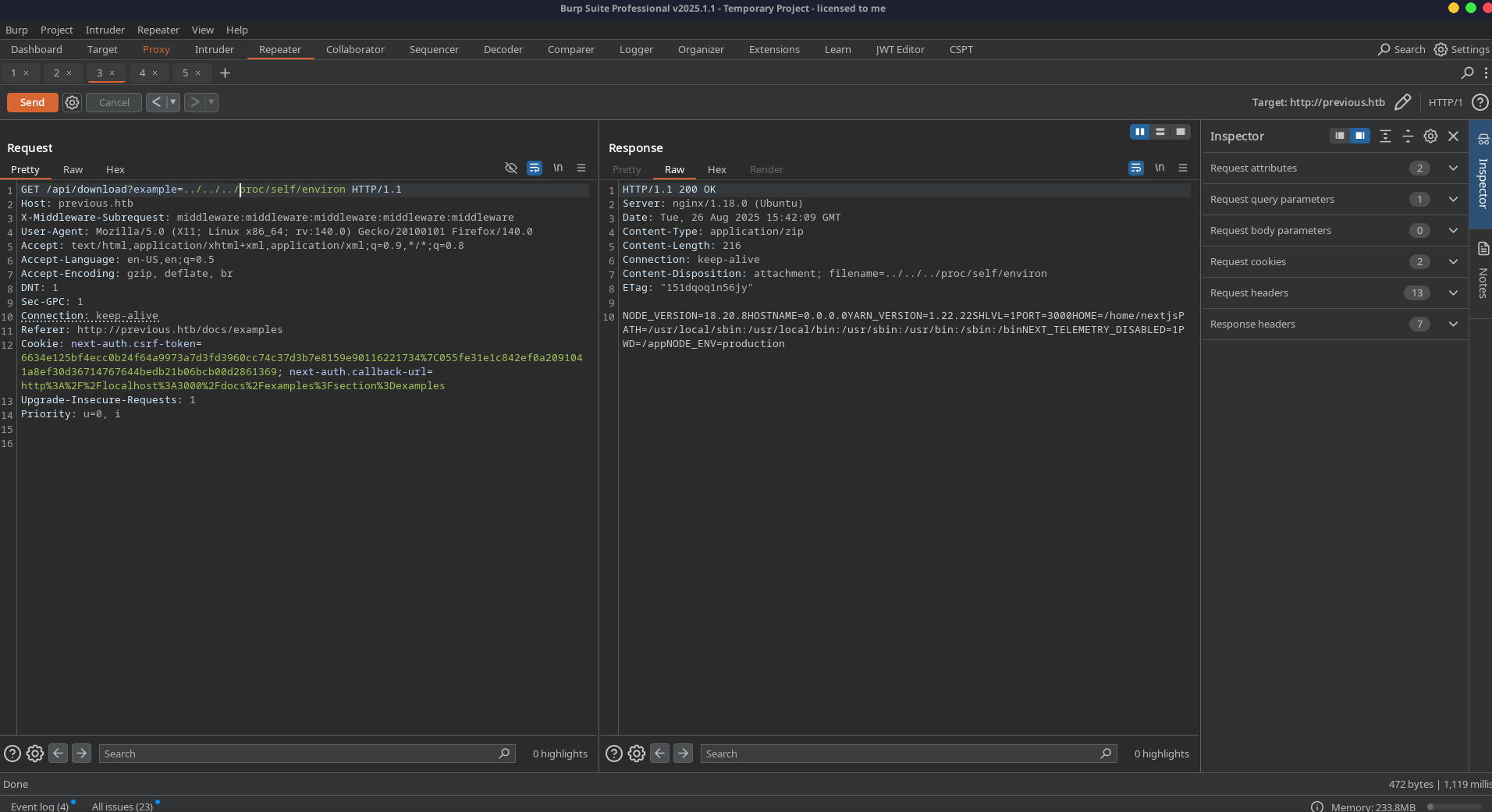Switch Inspector to right-docked layout toggle
1492x812 pixels.
pyautogui.click(x=1360, y=137)
